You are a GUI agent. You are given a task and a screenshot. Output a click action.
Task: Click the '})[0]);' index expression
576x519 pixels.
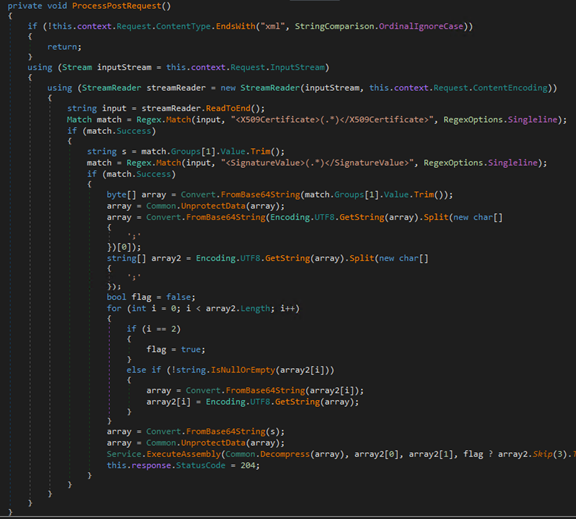point(124,247)
